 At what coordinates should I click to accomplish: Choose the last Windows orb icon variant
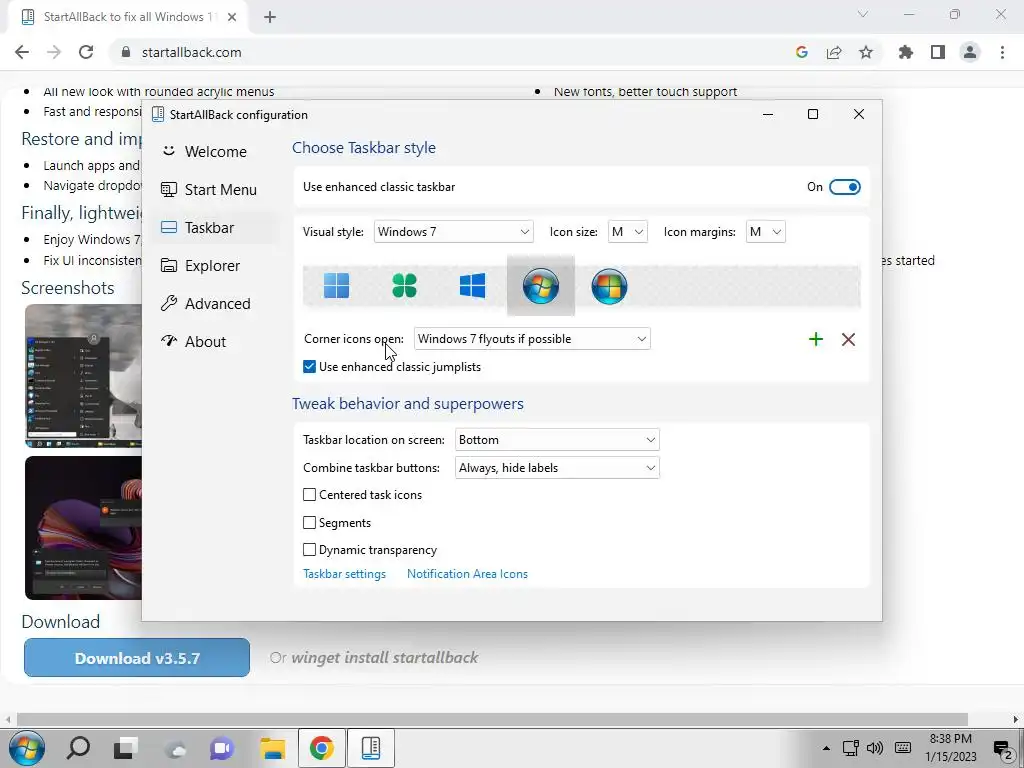point(609,286)
